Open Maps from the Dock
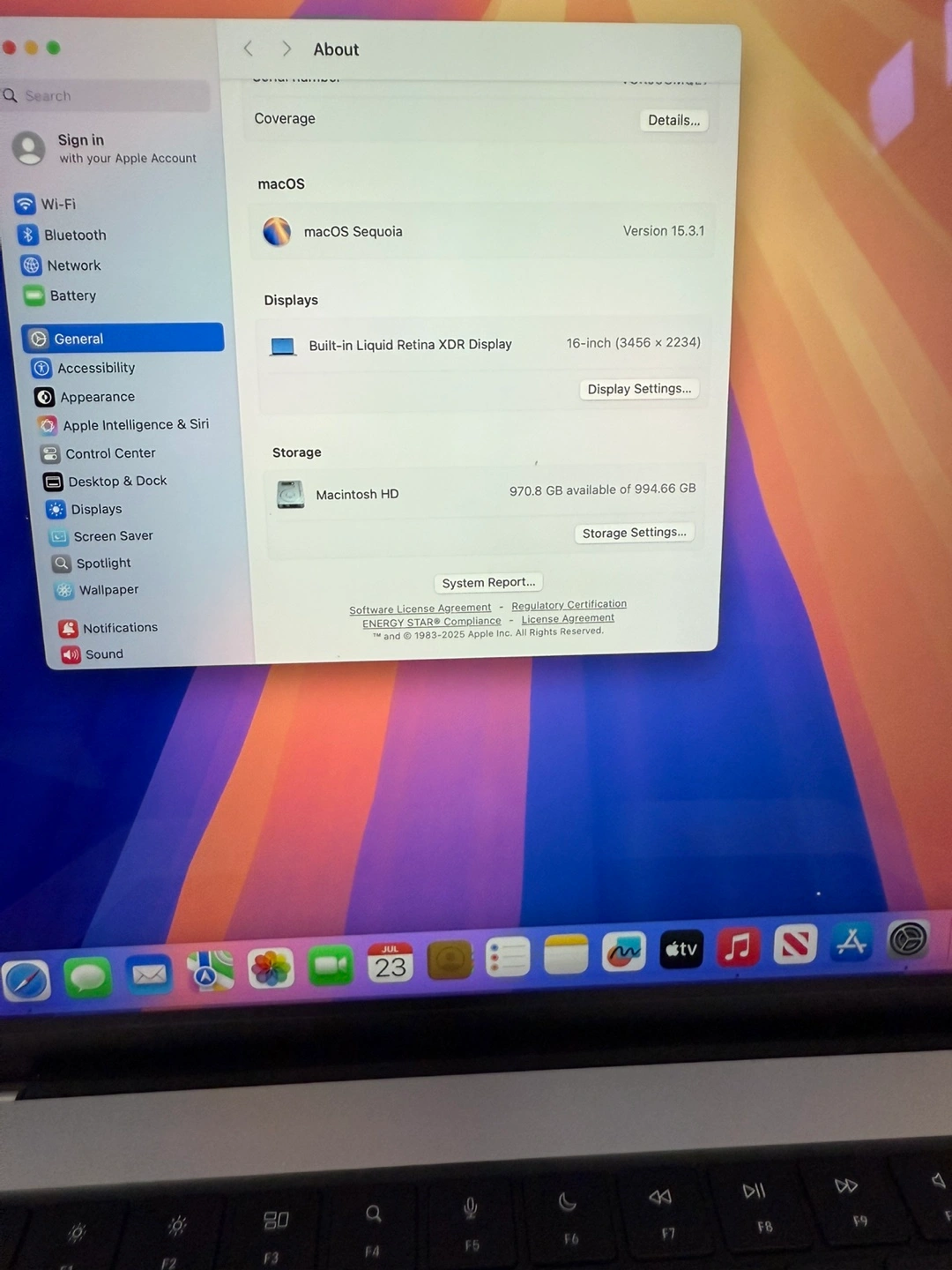952x1270 pixels. coord(211,971)
